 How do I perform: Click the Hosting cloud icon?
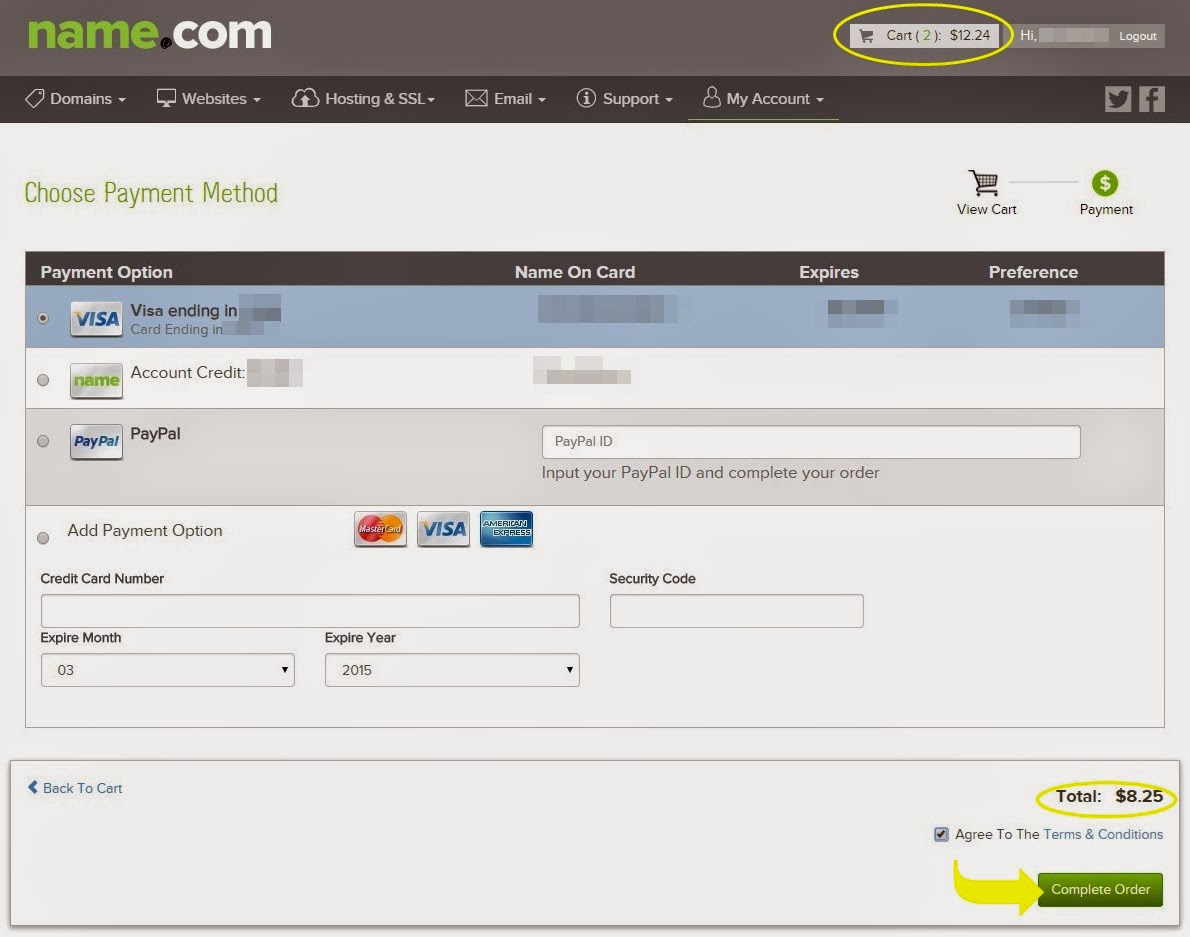pos(305,98)
